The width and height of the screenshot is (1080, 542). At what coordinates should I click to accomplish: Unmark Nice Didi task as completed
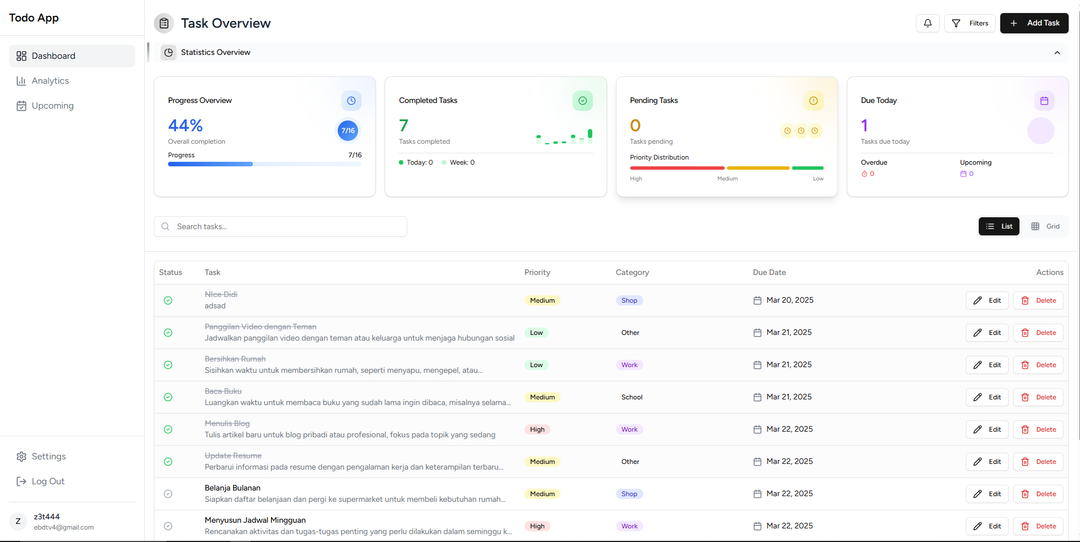point(168,301)
